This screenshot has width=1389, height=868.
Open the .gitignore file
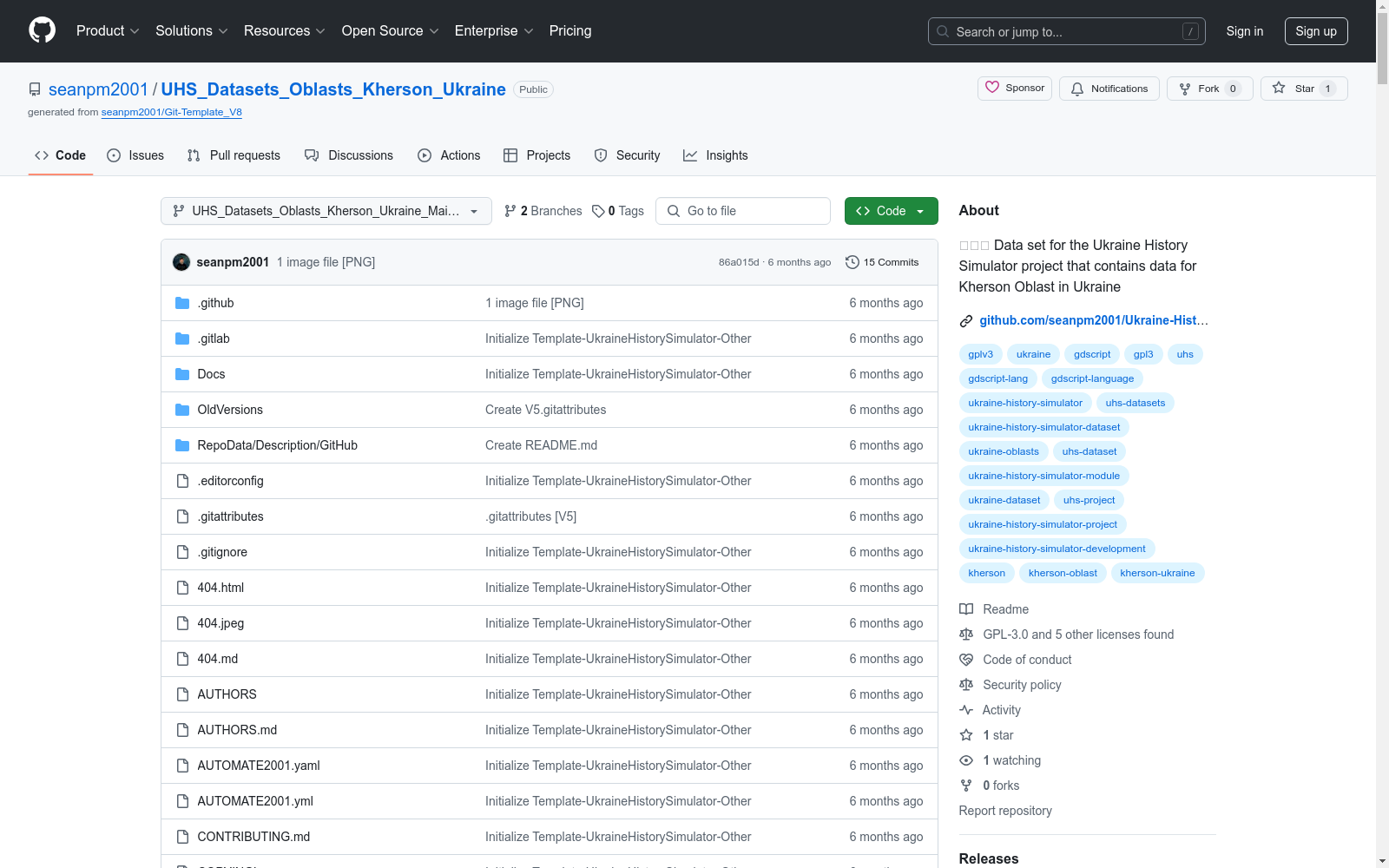tap(222, 552)
